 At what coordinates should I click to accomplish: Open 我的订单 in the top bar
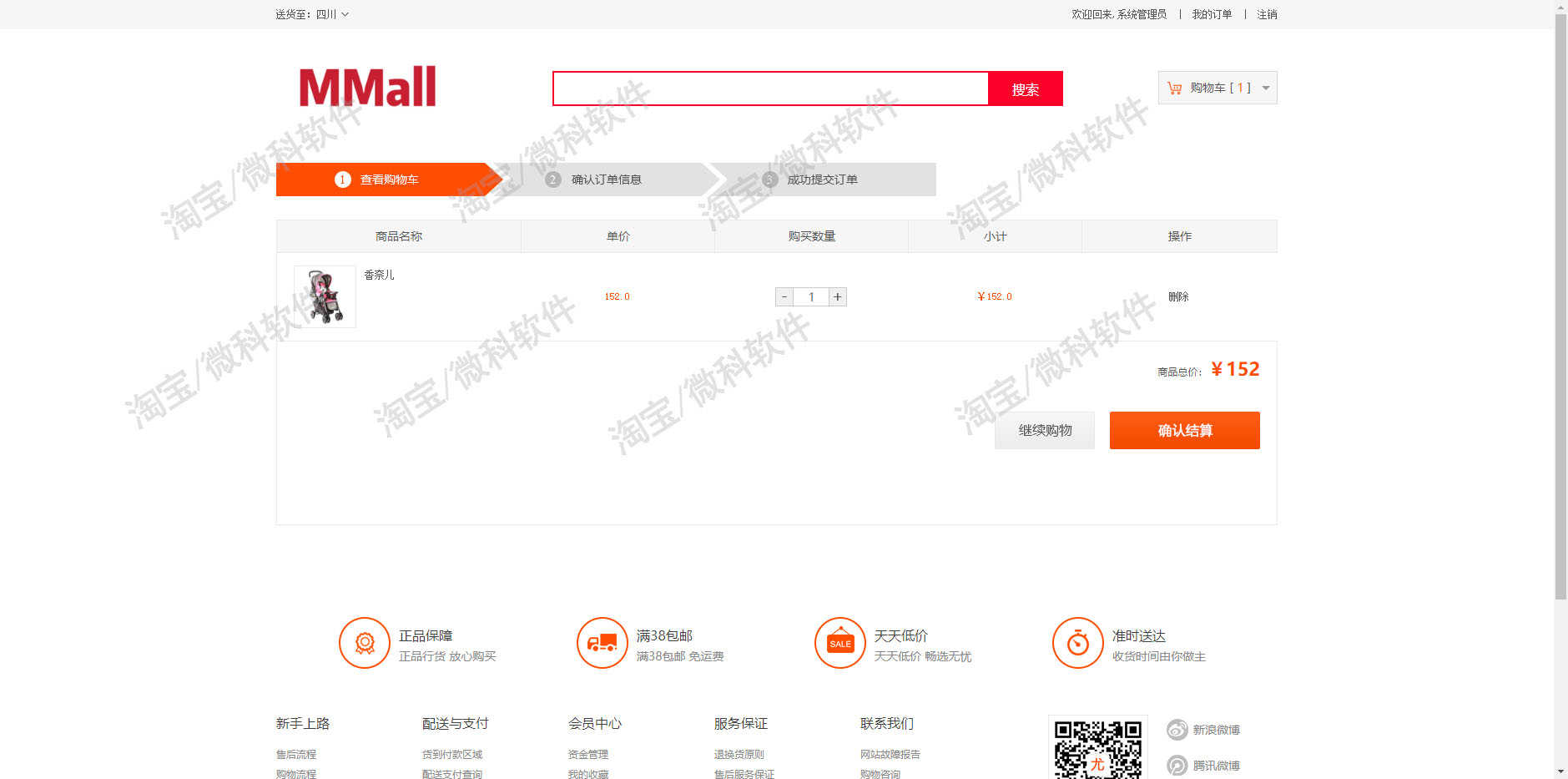pos(1212,14)
